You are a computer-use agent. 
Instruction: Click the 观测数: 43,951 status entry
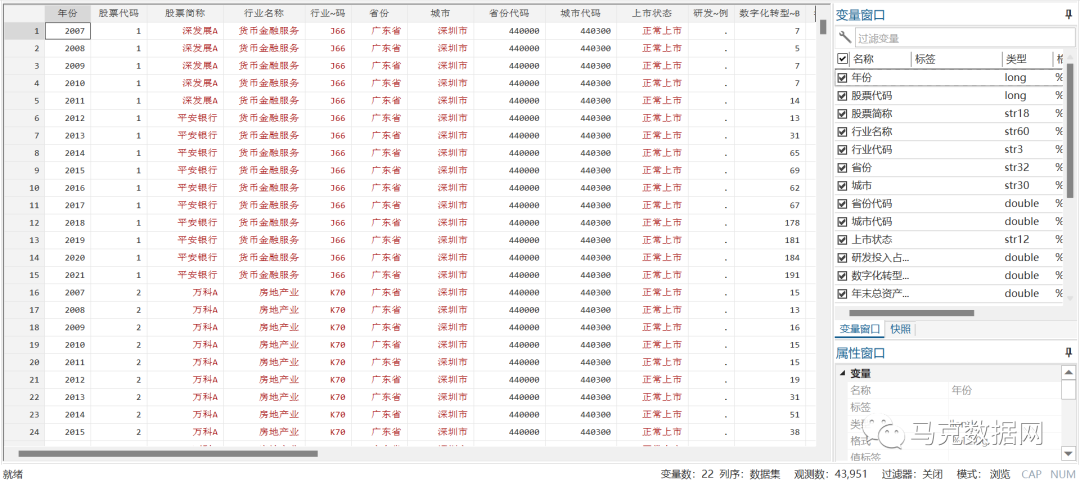[833, 474]
